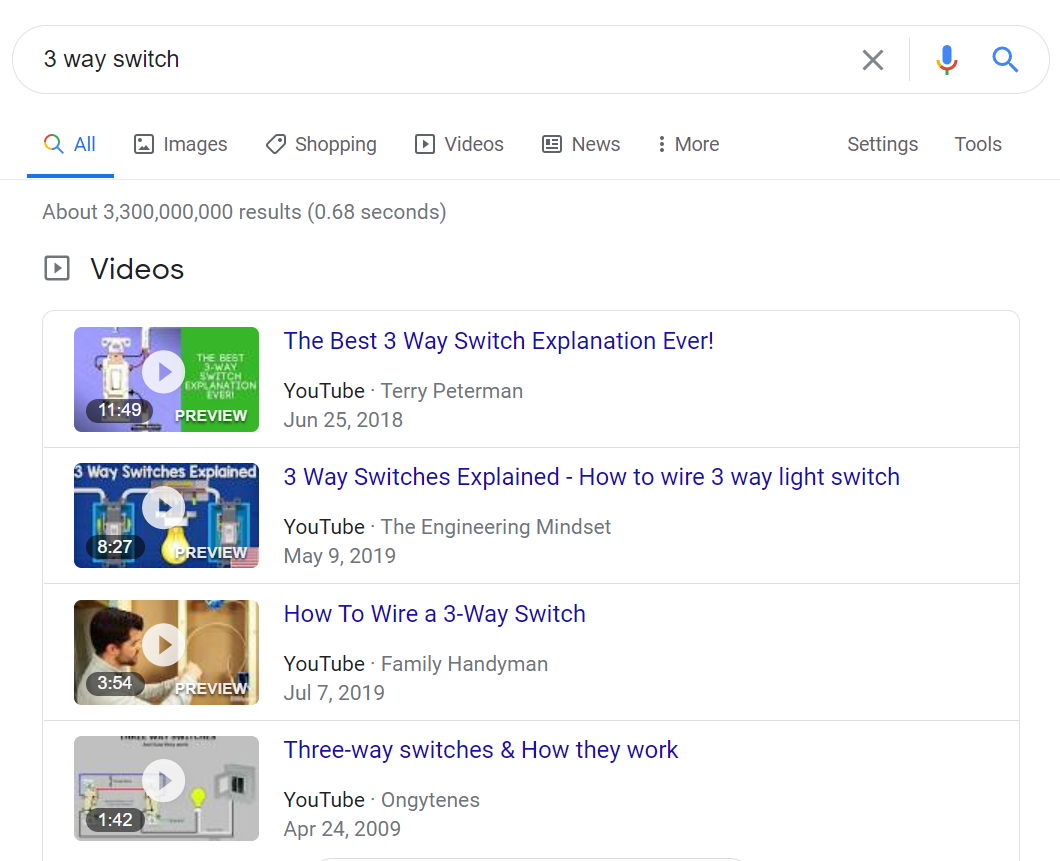Open "The Best 3 Way Switch Explanation Ever!" link

498,341
